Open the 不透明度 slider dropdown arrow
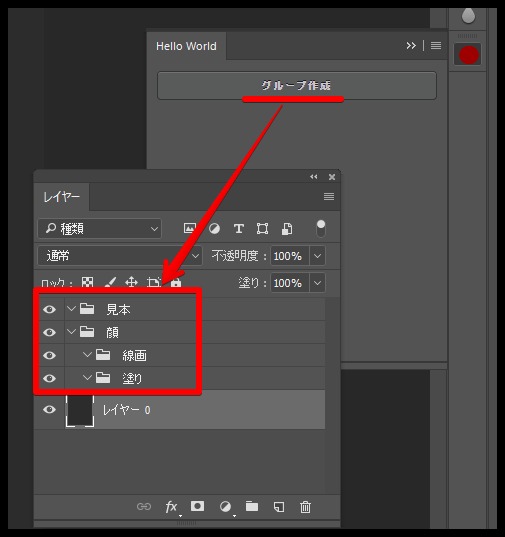Screen dimensions: 505x537 [317, 256]
